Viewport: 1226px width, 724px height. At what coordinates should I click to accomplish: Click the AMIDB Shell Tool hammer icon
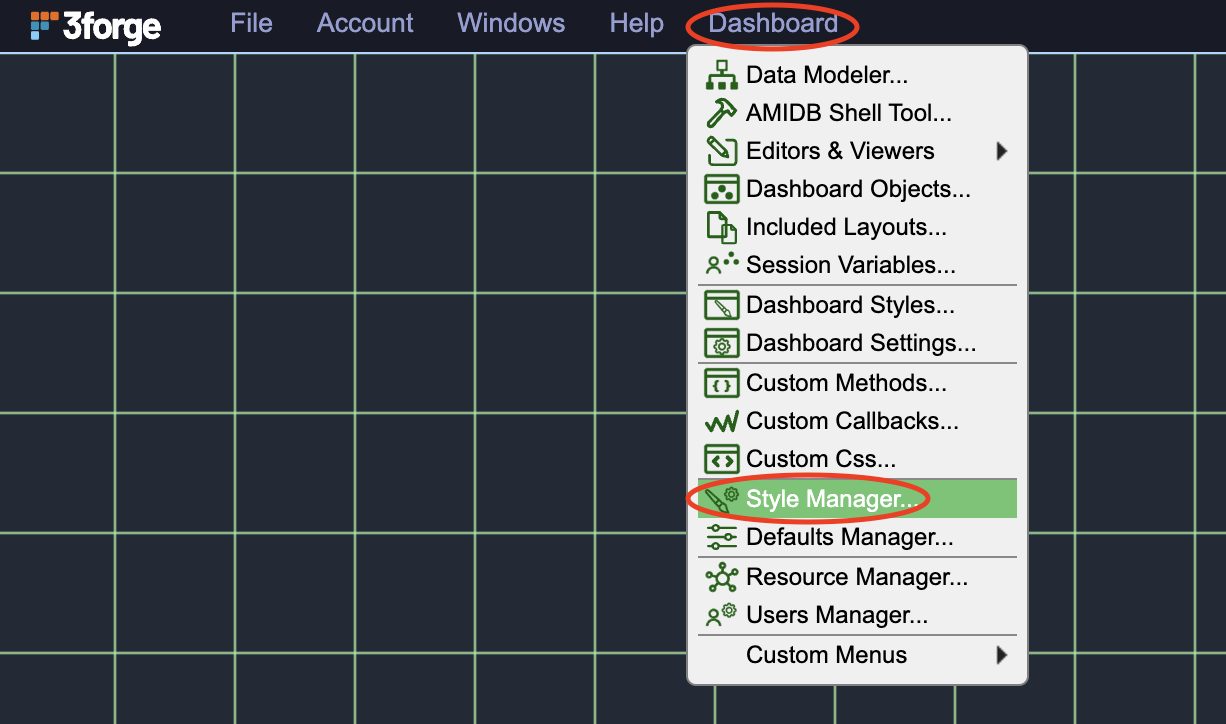pos(721,113)
